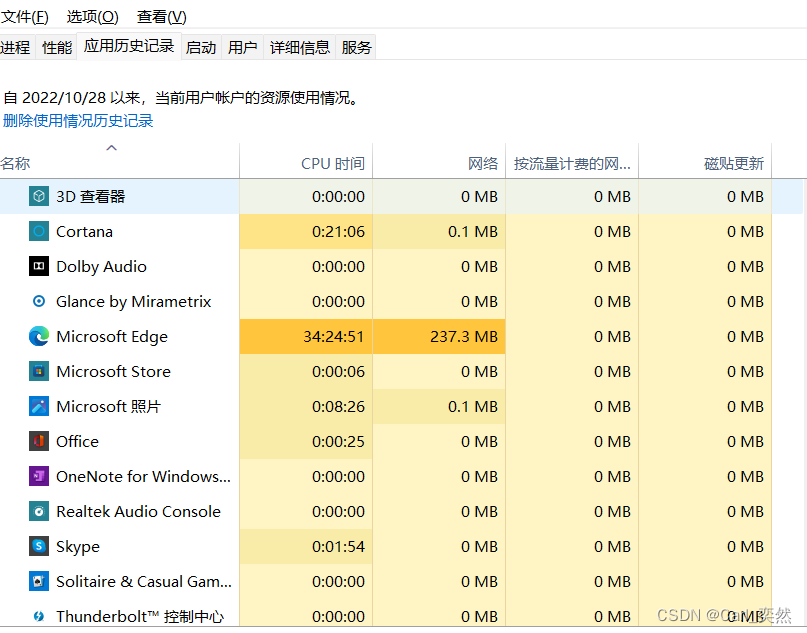
Task: Click the 删除使用情况历史记录 link
Action: click(x=78, y=121)
